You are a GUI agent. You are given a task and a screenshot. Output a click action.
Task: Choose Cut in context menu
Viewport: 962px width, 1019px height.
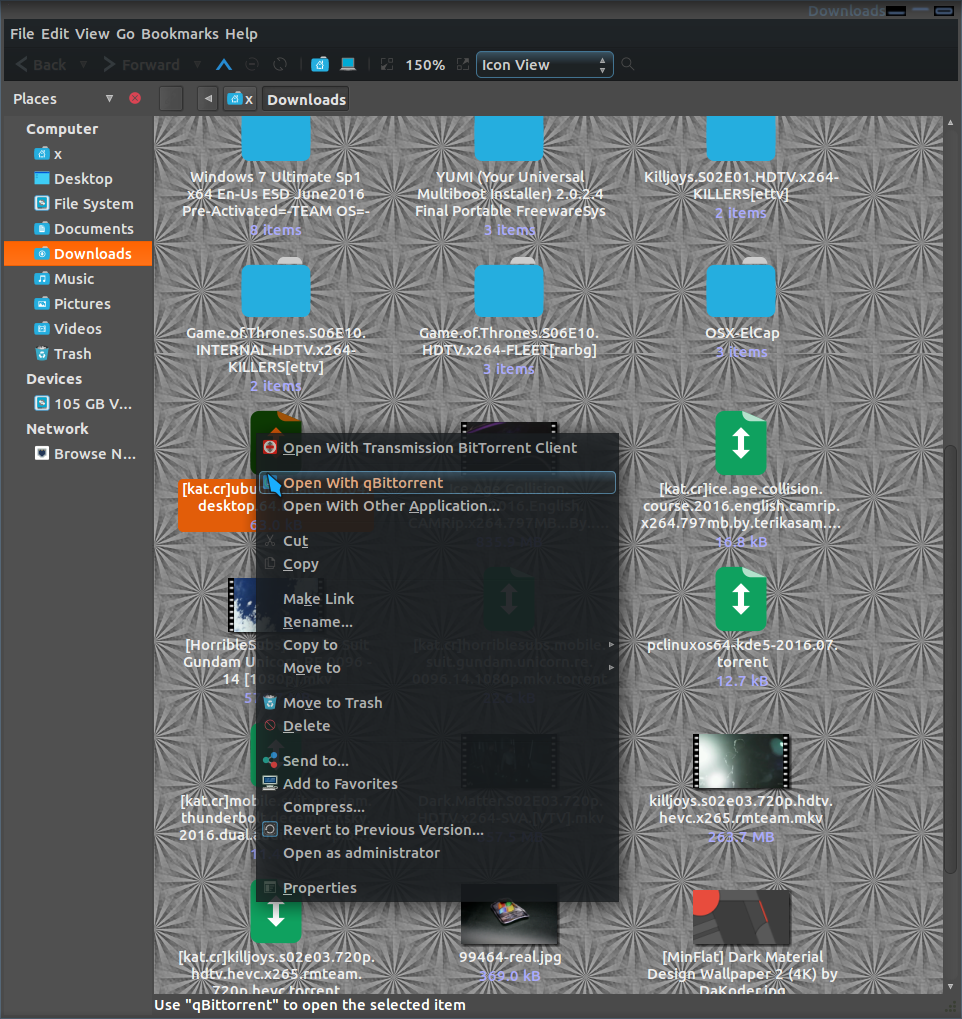click(437, 541)
